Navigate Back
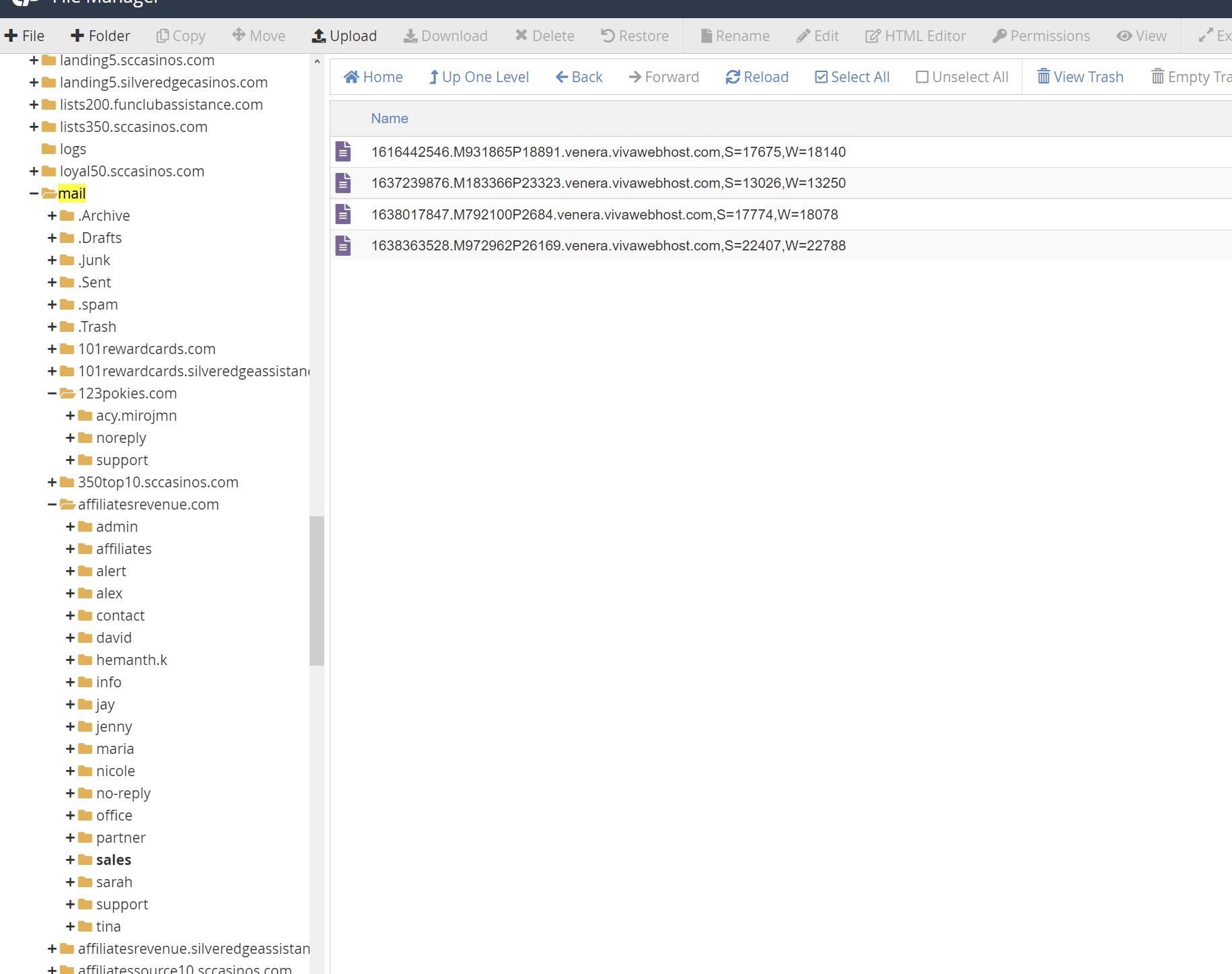Image resolution: width=1232 pixels, height=974 pixels. tap(579, 77)
